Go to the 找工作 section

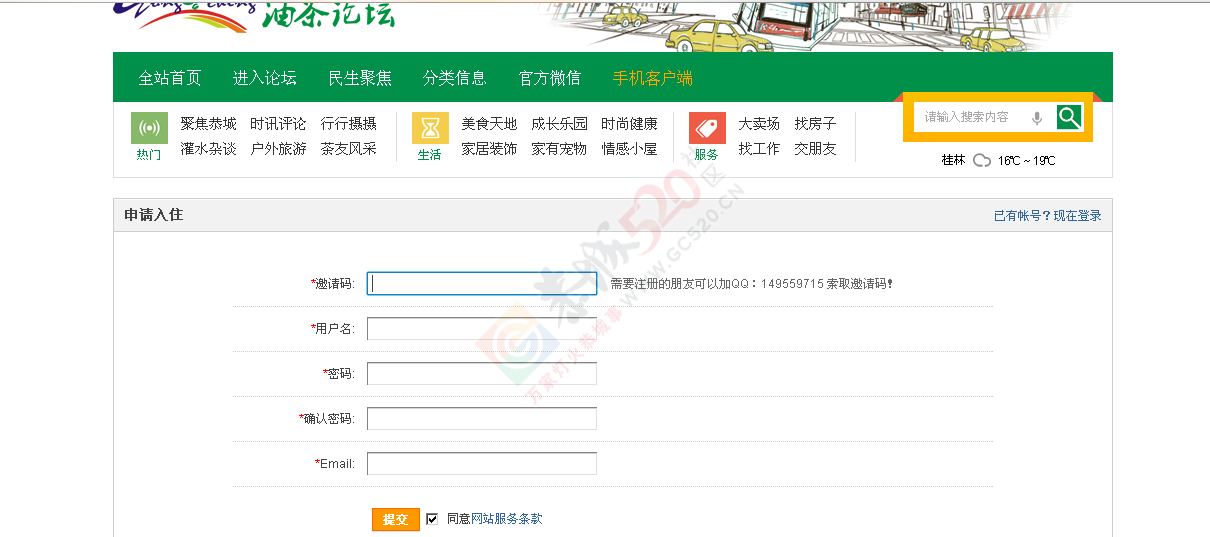tap(759, 149)
